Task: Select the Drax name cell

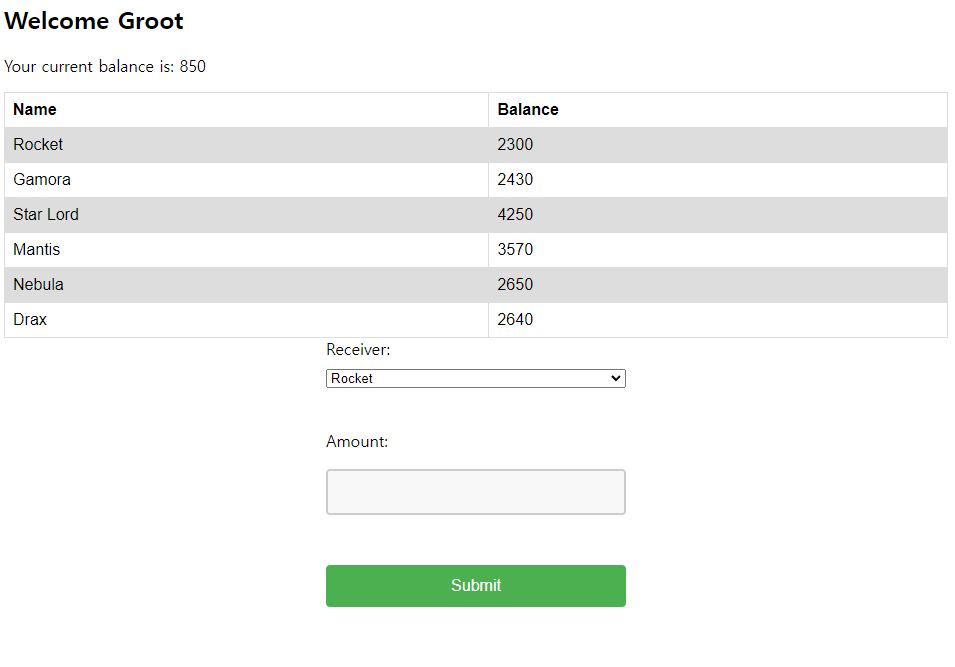Action: point(30,320)
